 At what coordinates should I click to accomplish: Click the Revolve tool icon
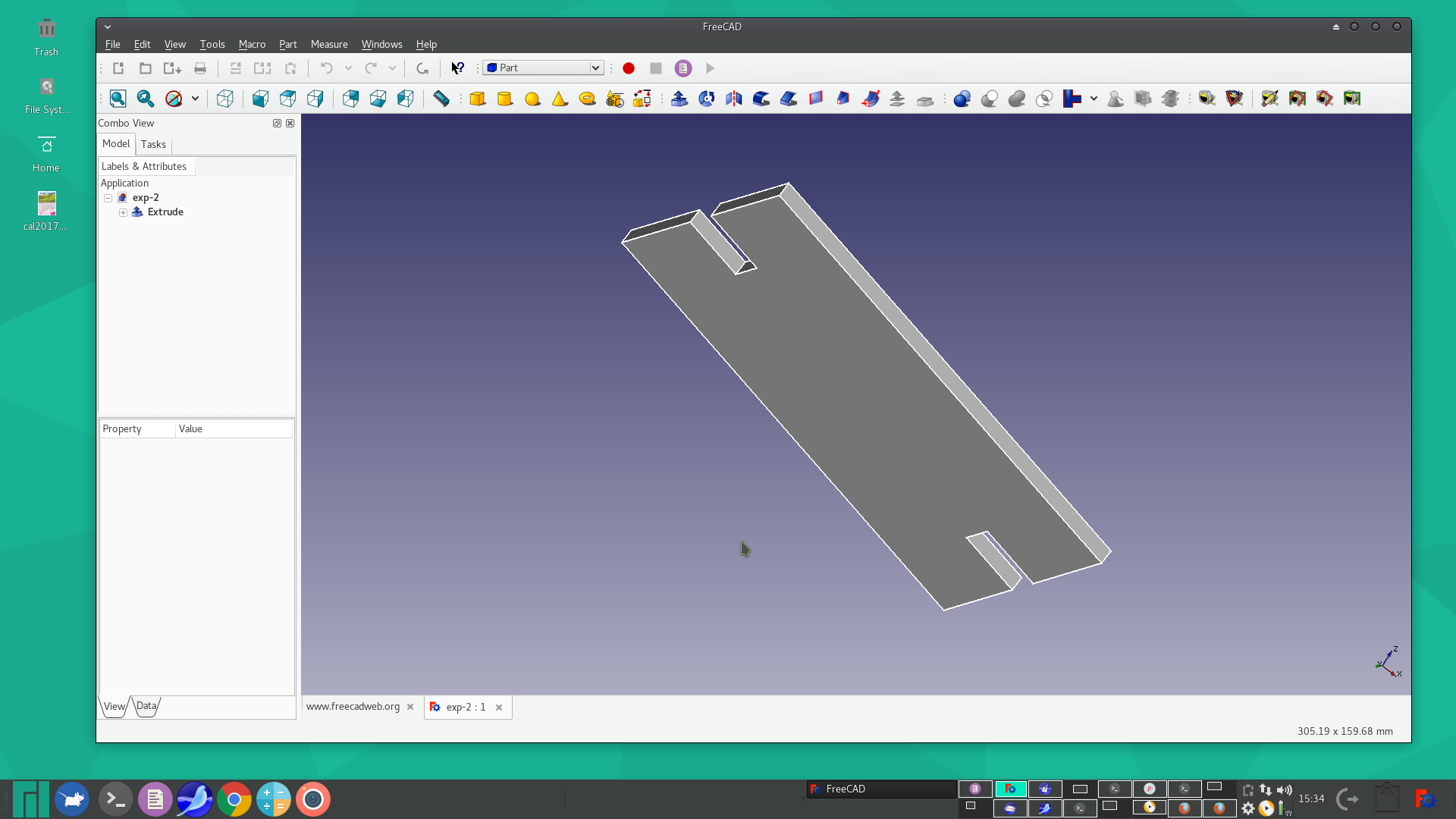pyautogui.click(x=707, y=99)
